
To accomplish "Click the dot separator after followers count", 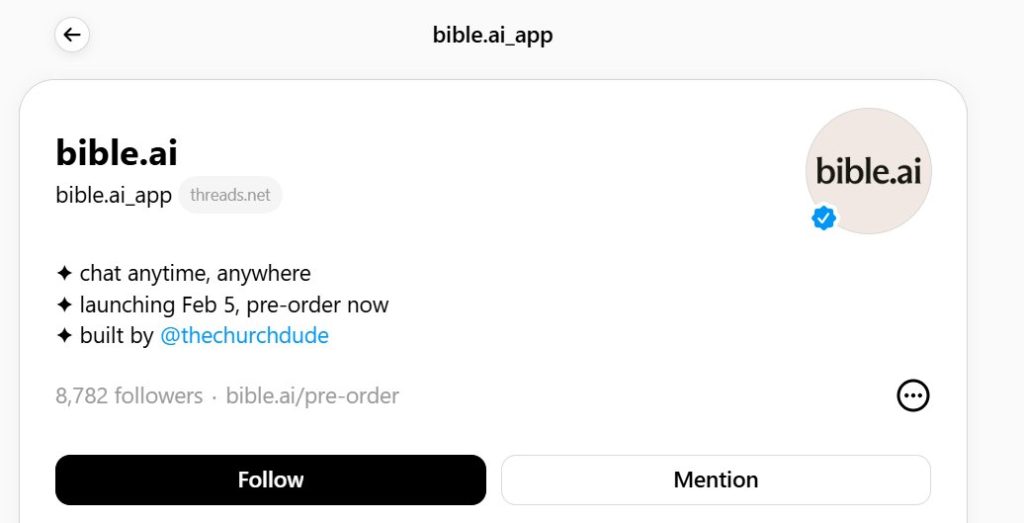I will 214,396.
